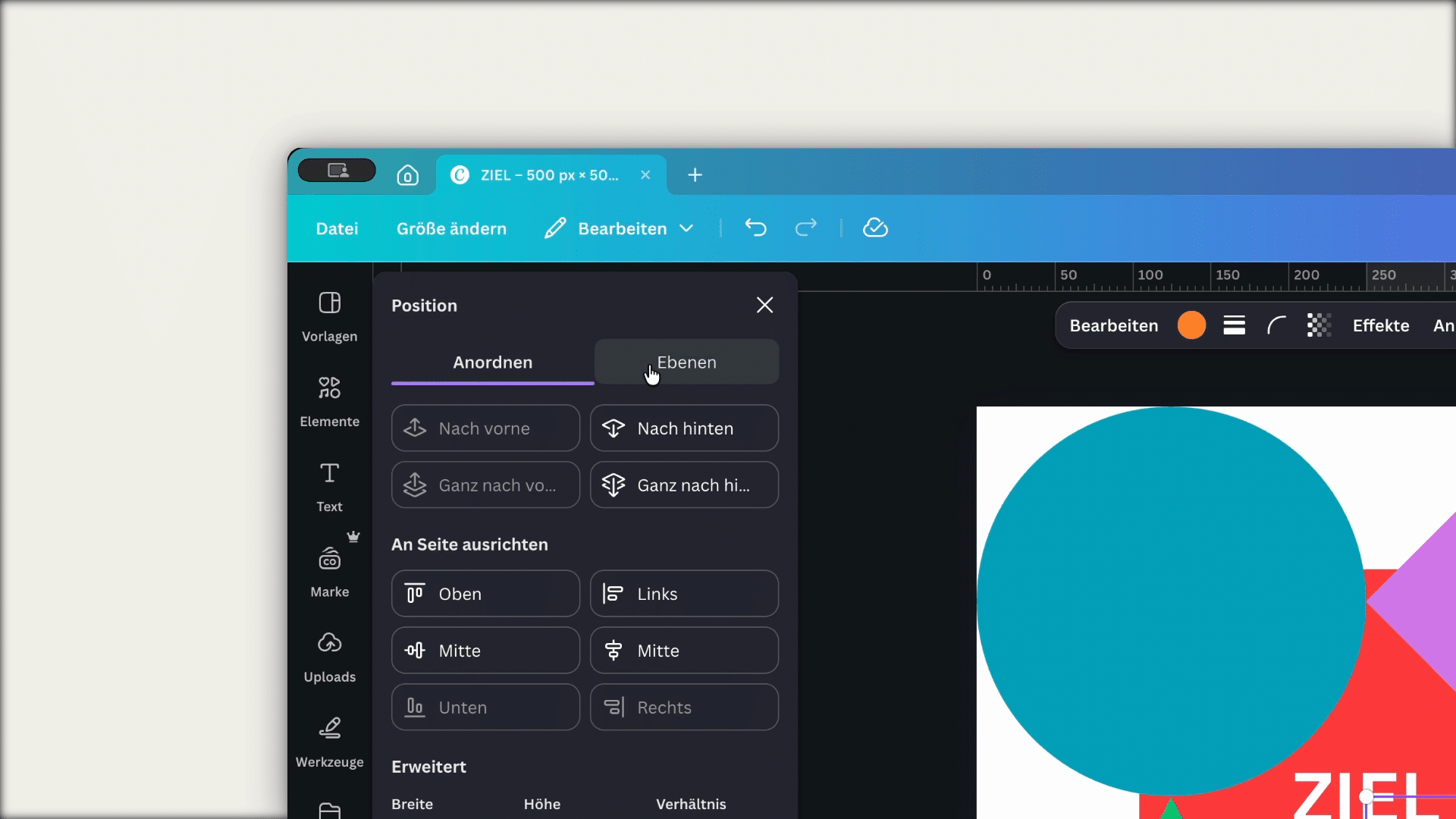Image resolution: width=1456 pixels, height=819 pixels.
Task: Open the Uploads panel
Action: pyautogui.click(x=329, y=657)
